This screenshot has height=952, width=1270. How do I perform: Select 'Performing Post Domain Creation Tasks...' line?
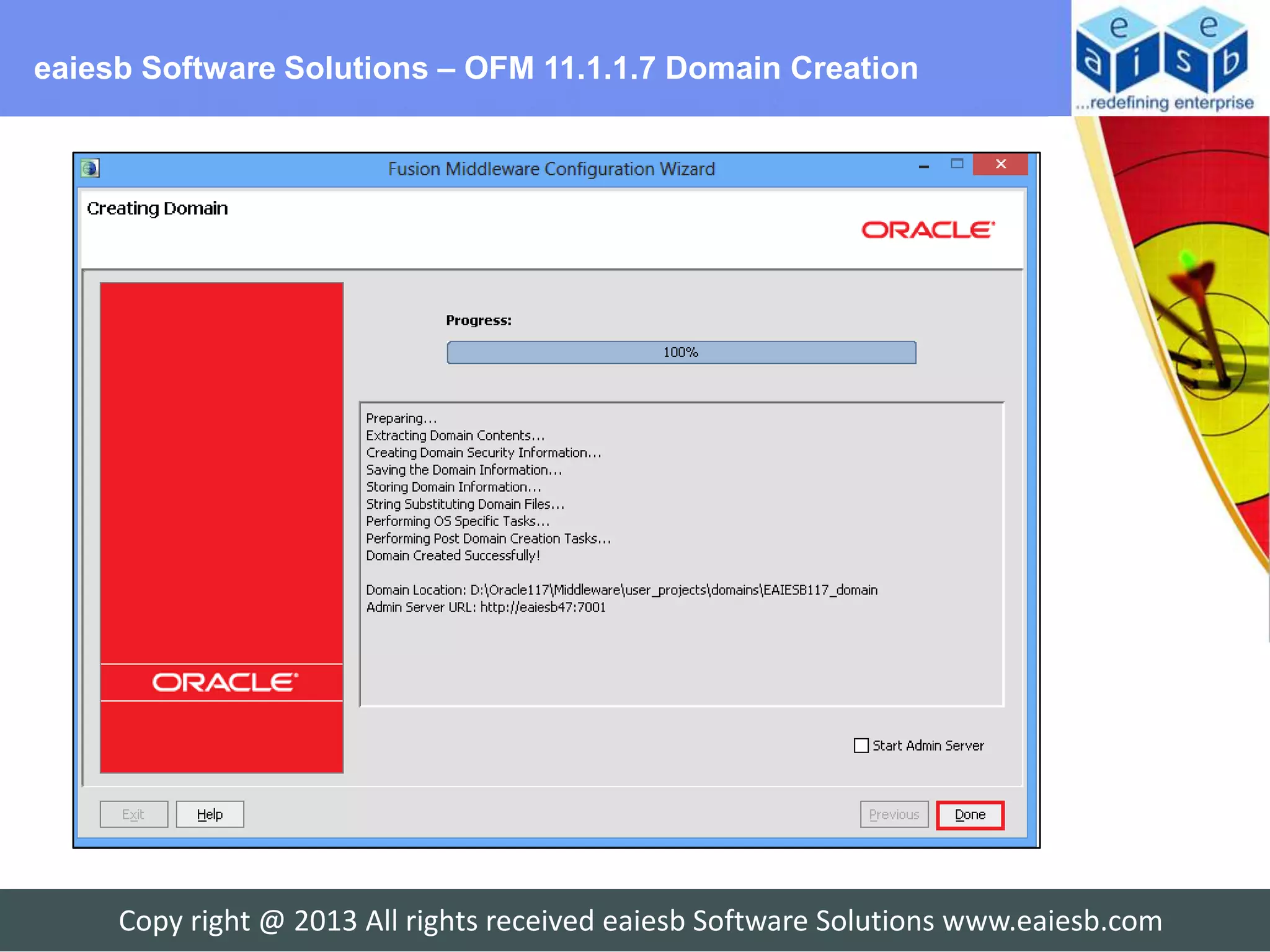click(488, 539)
